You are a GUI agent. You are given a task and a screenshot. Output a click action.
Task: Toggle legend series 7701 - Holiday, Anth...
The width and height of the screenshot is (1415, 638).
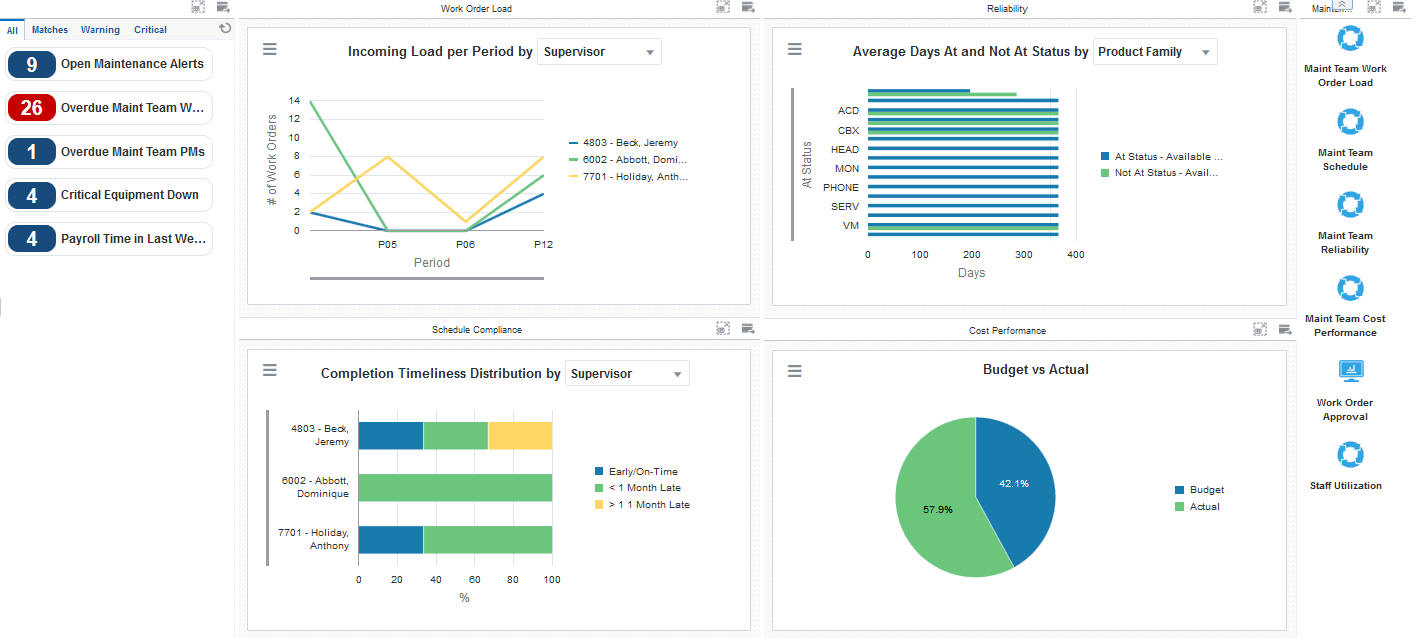[628, 177]
